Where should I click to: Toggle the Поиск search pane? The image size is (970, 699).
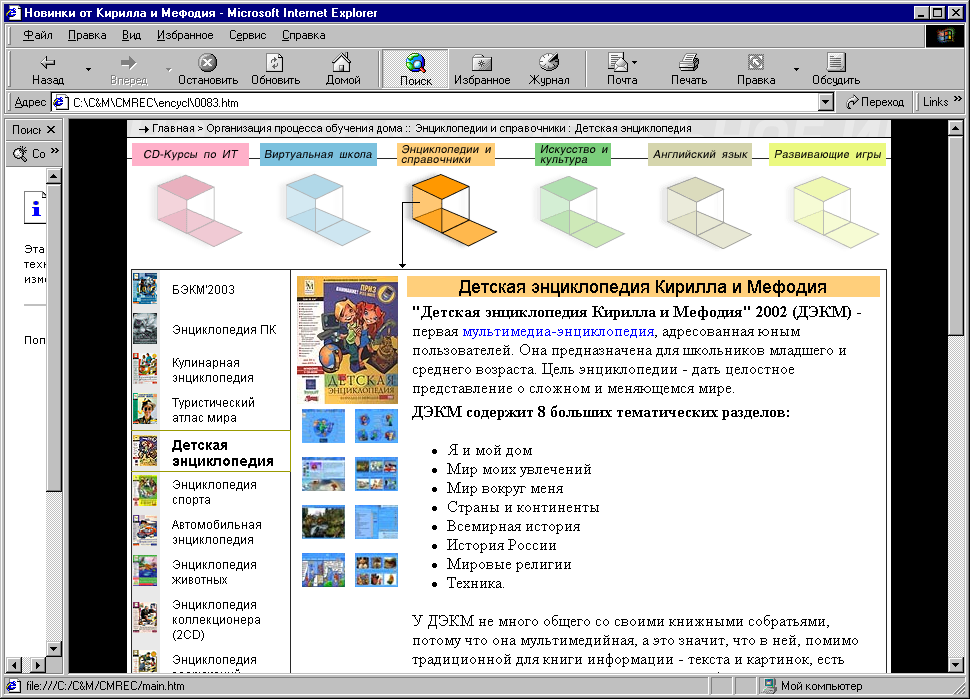(x=416, y=69)
